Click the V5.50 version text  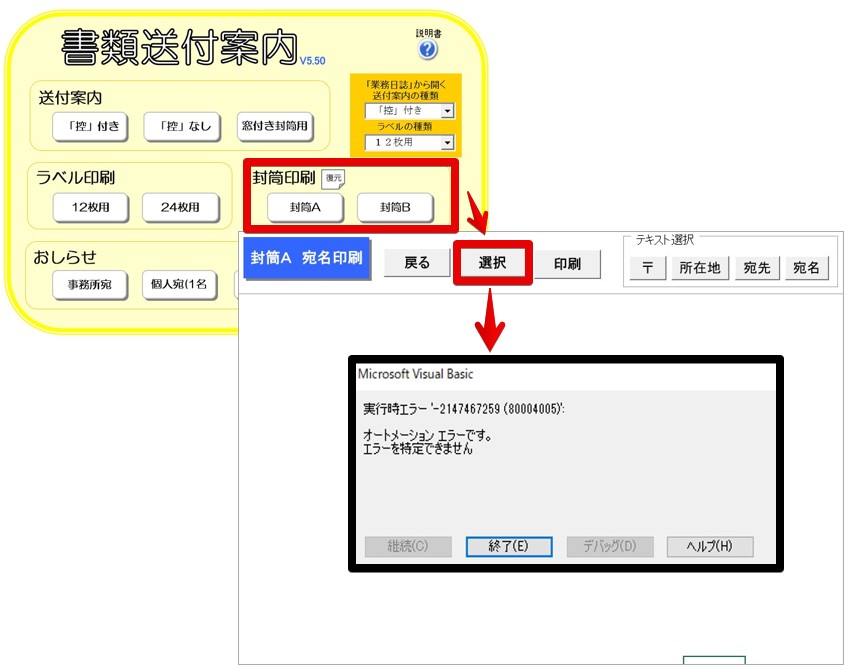(x=313, y=61)
